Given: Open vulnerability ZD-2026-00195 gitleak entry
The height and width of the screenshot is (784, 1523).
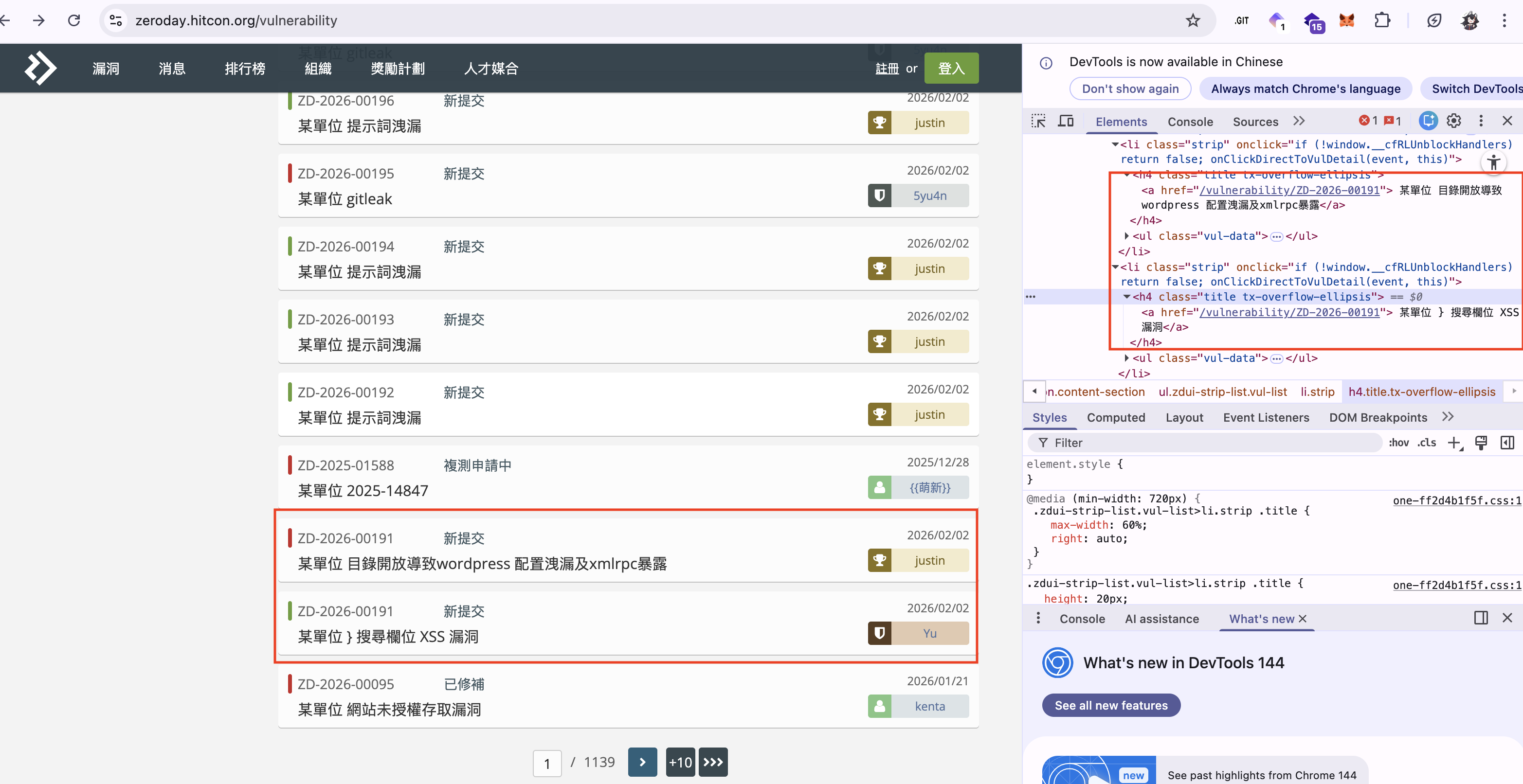Looking at the screenshot, I should pos(629,186).
